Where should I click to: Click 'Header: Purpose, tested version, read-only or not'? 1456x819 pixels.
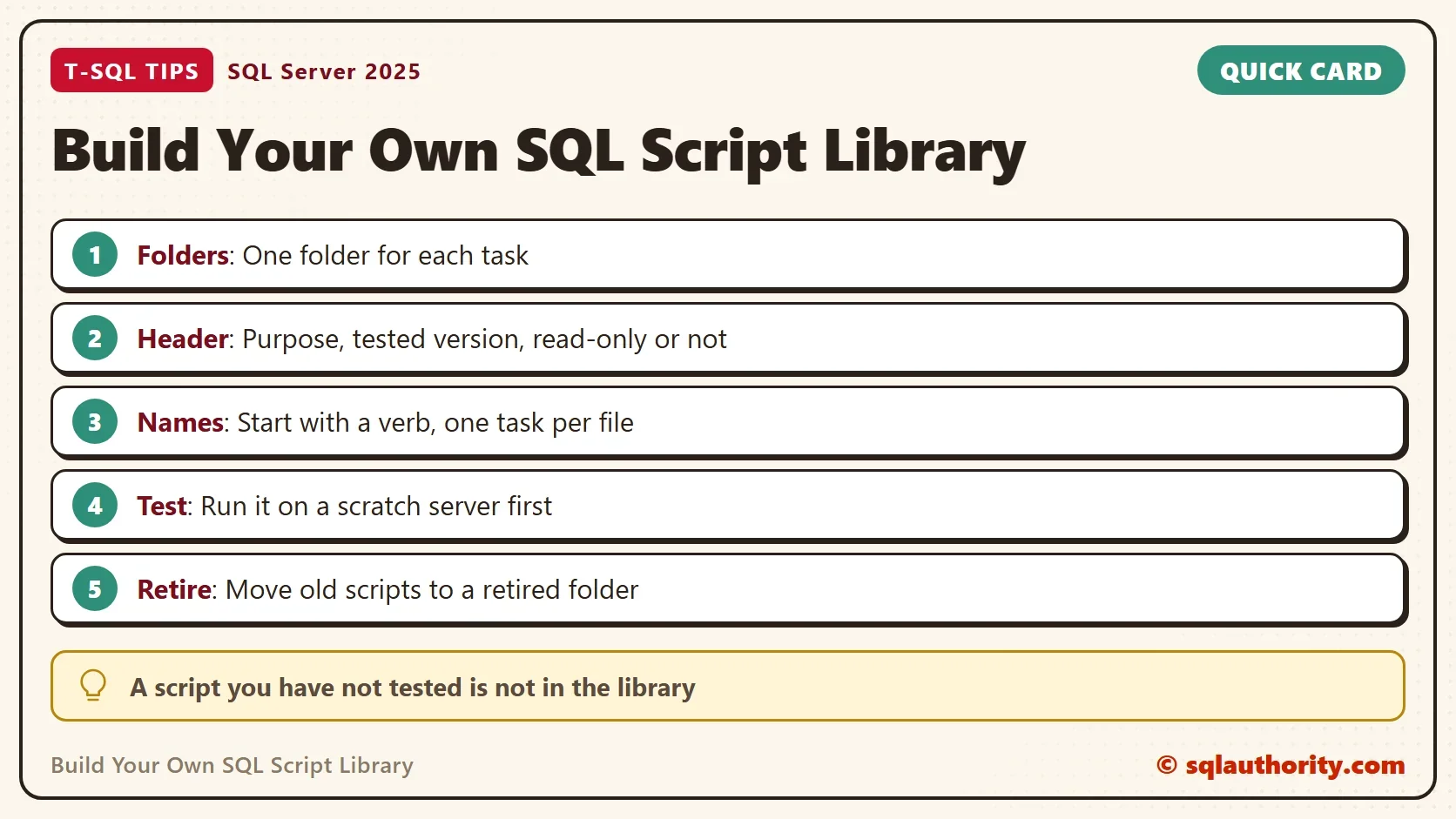[x=432, y=339]
